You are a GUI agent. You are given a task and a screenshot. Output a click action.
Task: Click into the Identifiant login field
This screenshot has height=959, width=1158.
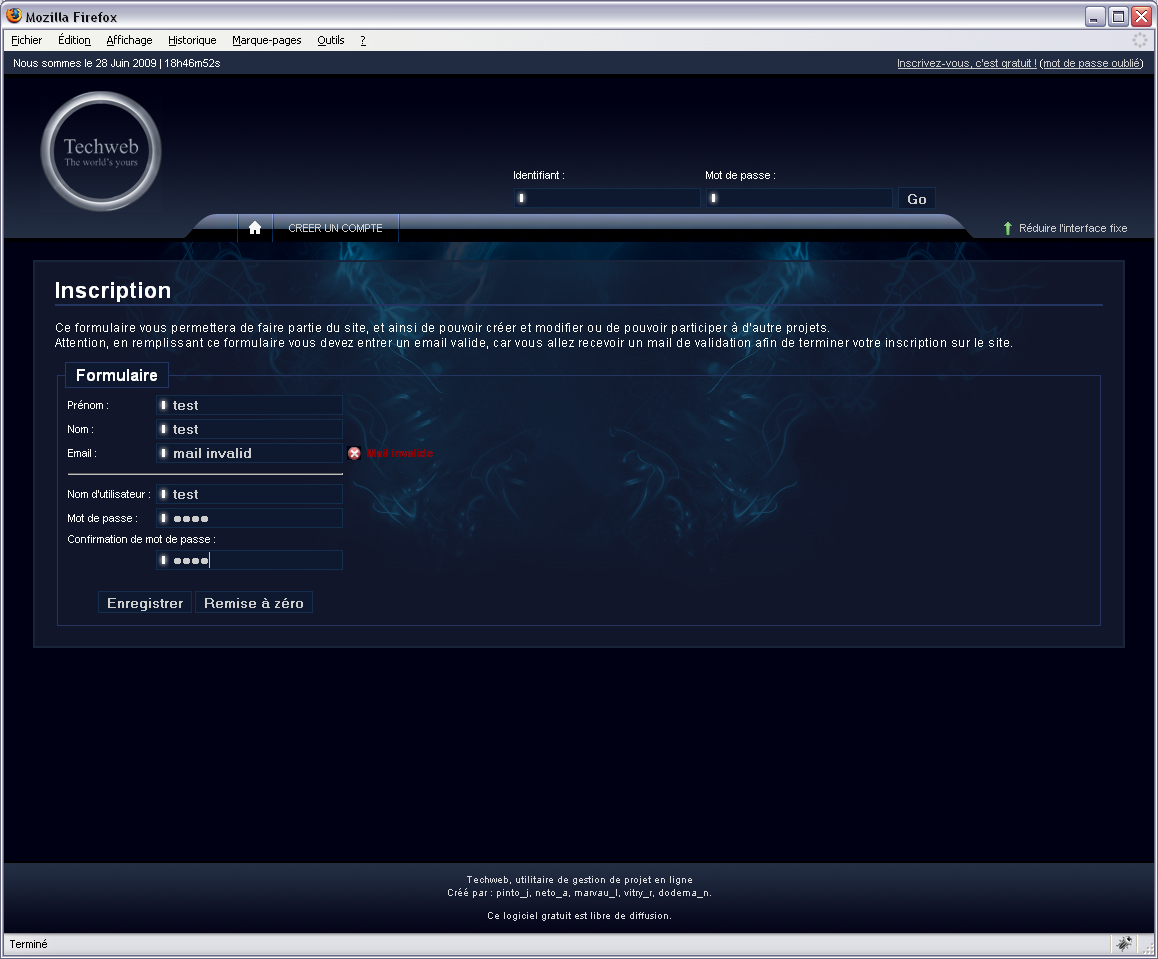607,198
